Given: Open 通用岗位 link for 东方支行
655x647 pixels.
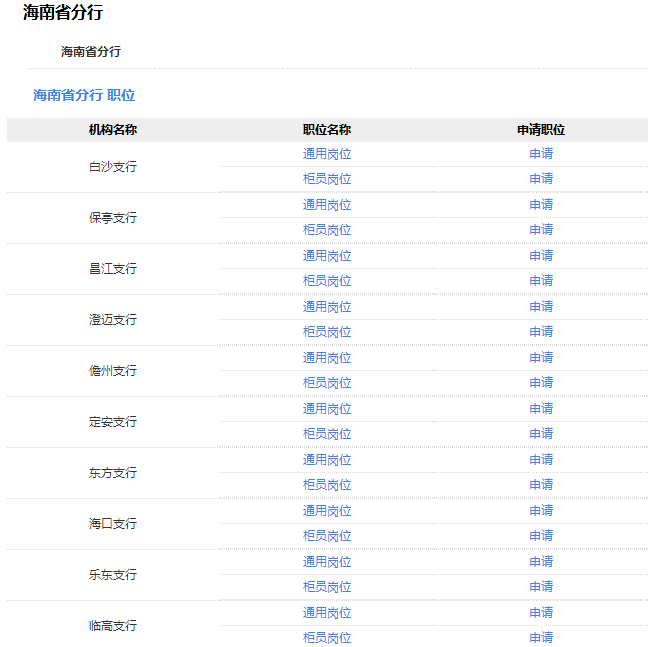Looking at the screenshot, I should coord(327,460).
